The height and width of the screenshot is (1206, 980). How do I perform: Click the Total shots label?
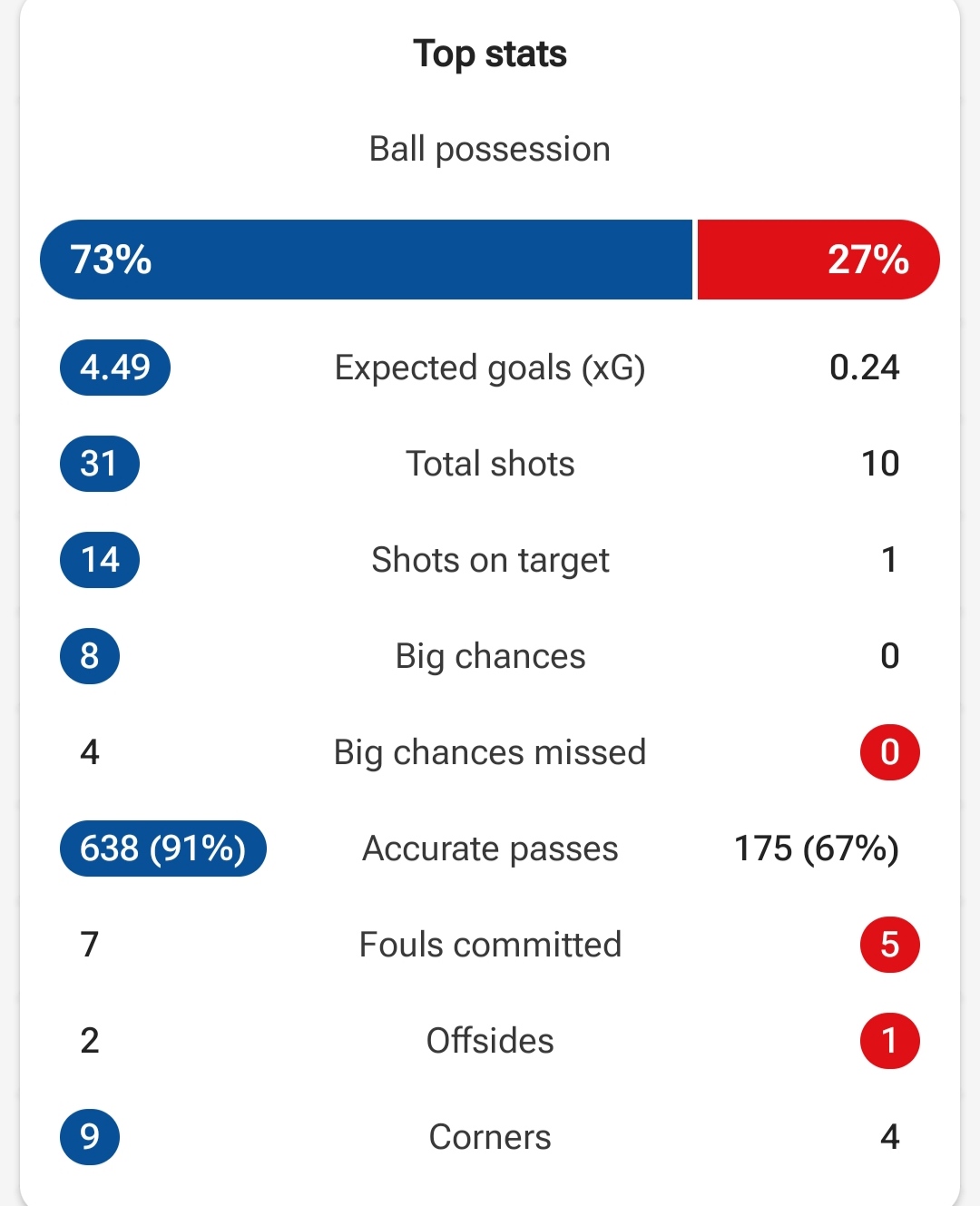pos(490,464)
